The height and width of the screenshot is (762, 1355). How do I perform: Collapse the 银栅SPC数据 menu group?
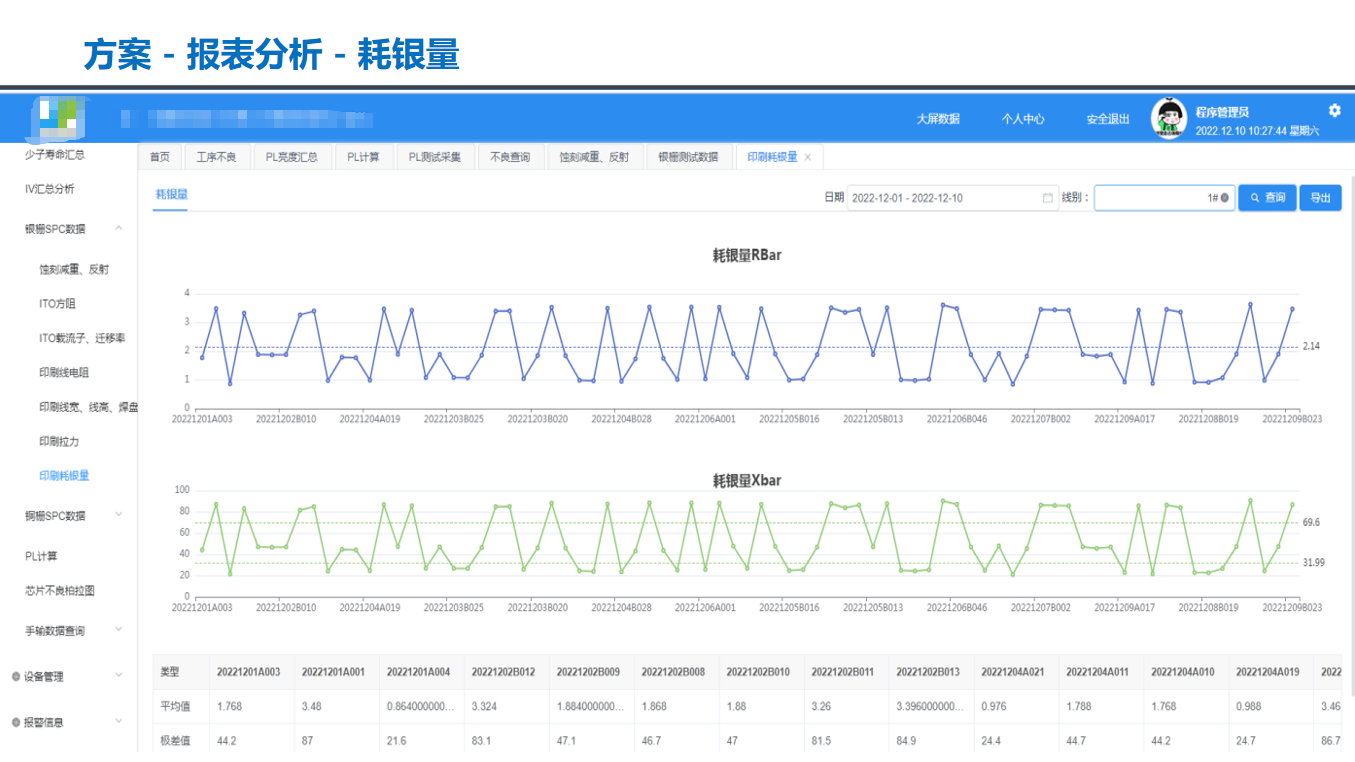tap(119, 229)
